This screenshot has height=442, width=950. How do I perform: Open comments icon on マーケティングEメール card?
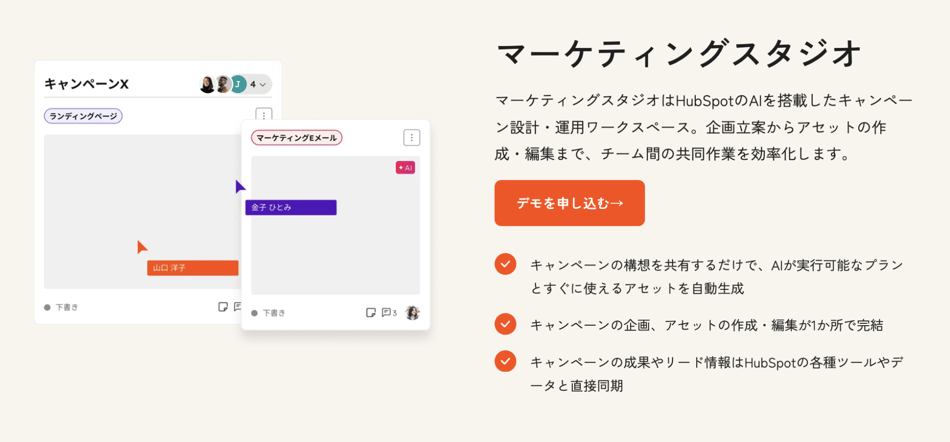tap(387, 313)
